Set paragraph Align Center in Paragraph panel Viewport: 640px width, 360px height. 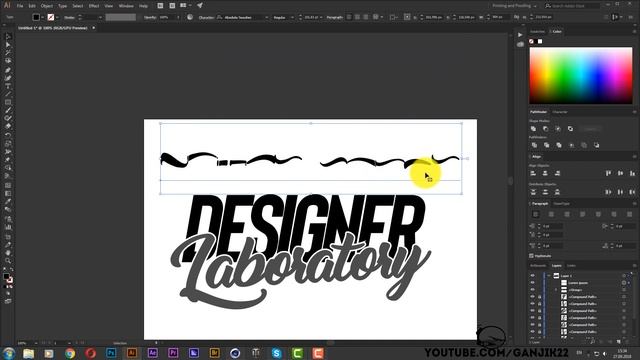point(551,214)
